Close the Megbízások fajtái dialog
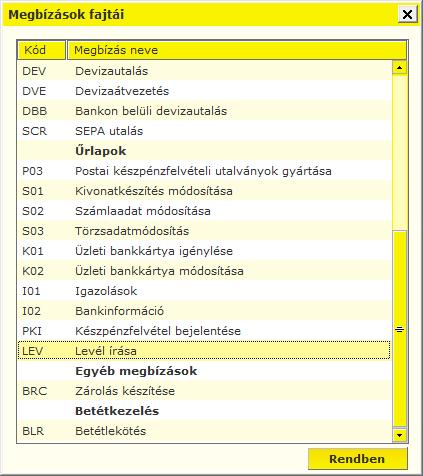This screenshot has height=476, width=423. pyautogui.click(x=407, y=15)
